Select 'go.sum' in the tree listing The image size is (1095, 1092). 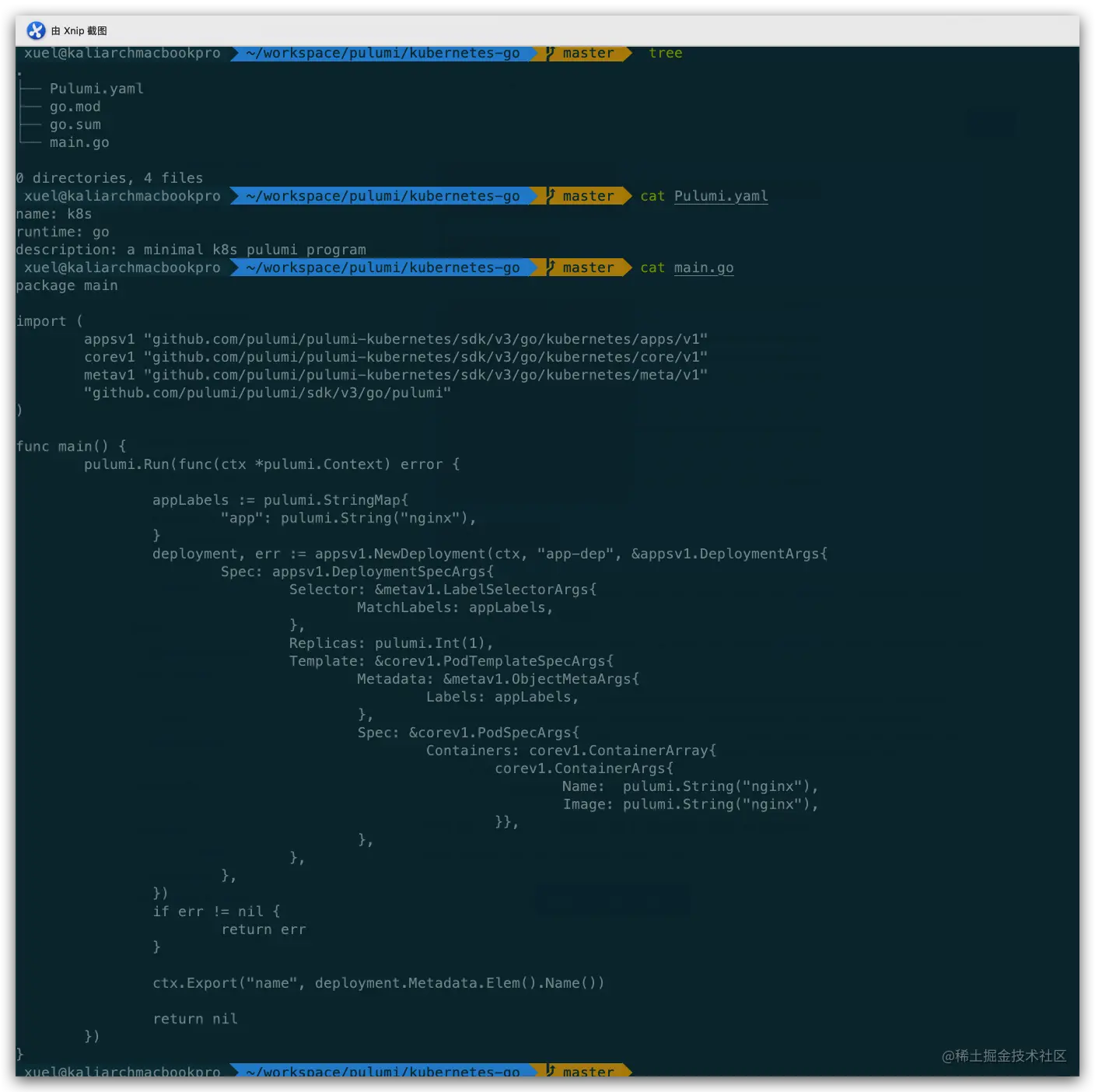coord(75,124)
